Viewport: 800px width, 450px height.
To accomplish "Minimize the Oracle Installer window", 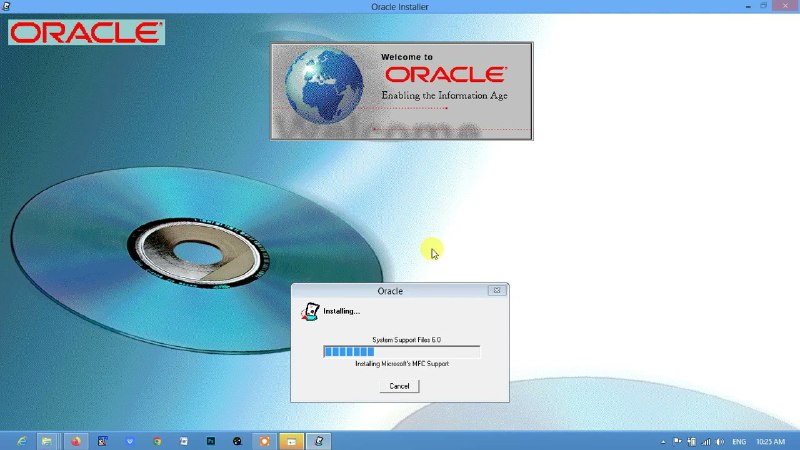I will click(748, 6).
